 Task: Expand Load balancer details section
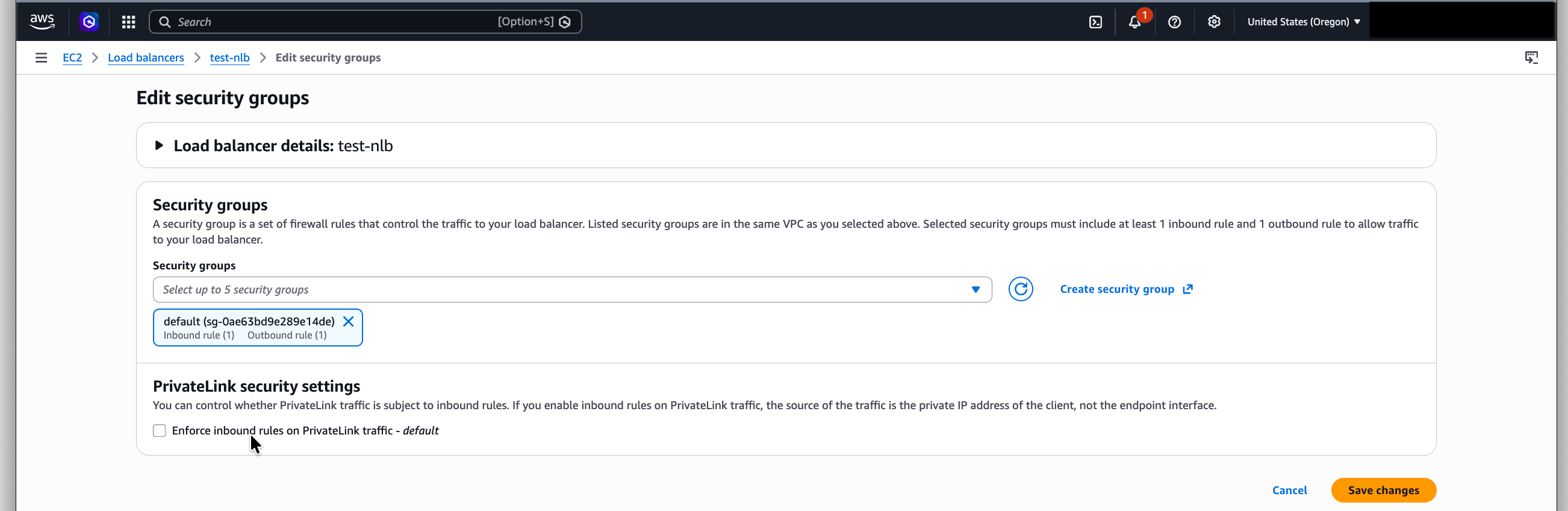tap(159, 146)
